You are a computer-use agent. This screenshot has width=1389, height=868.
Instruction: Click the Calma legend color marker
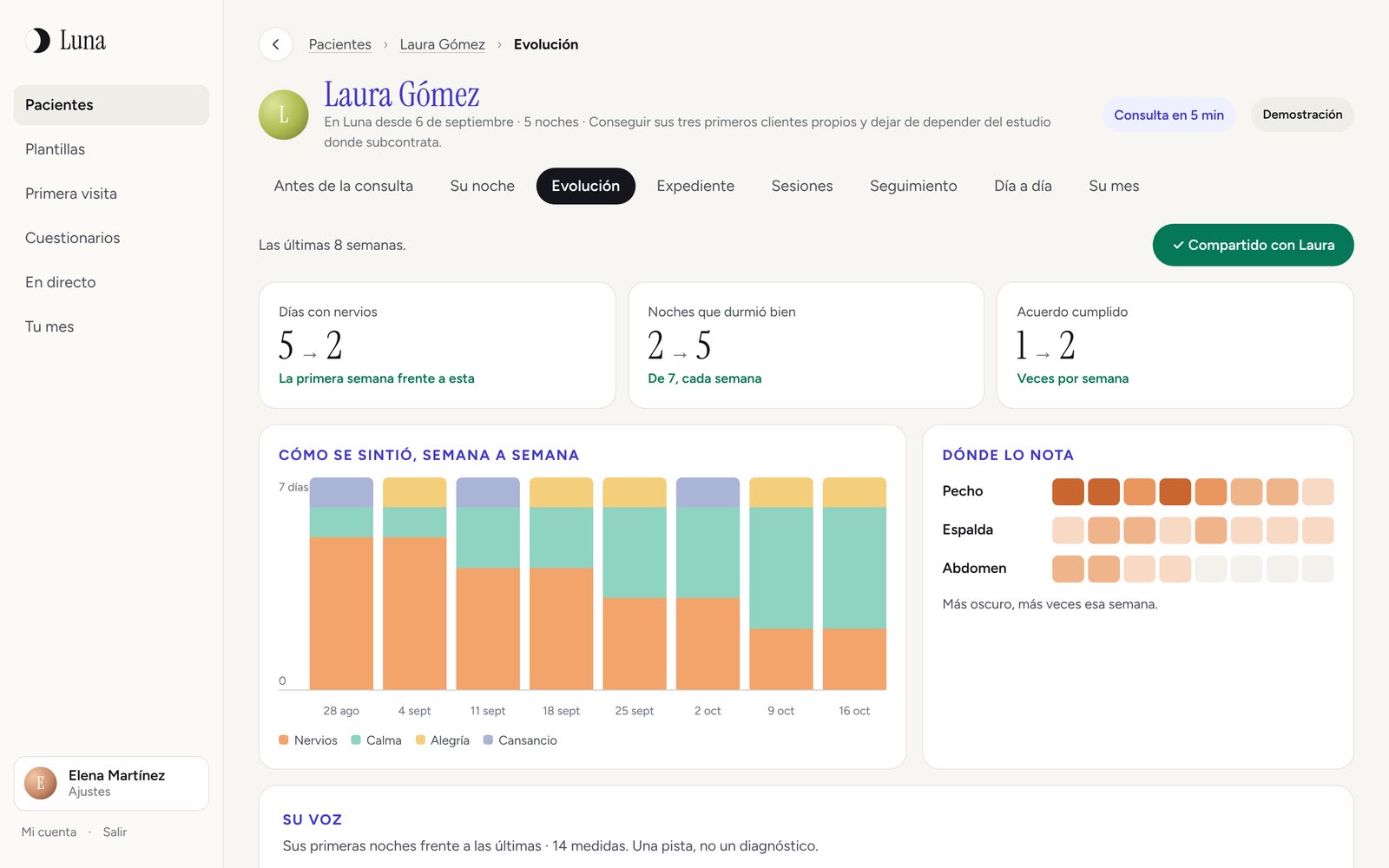point(356,740)
